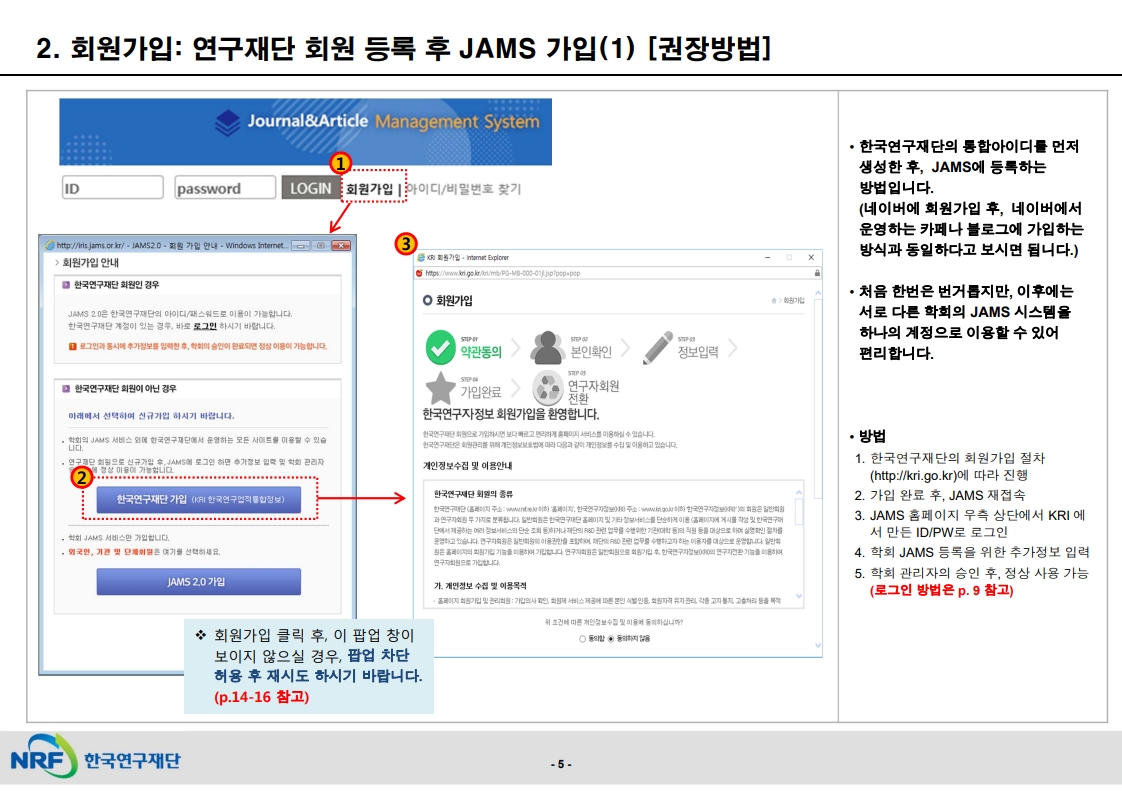Maximize the KRI 회원가입 Internet Explorer window

(789, 257)
